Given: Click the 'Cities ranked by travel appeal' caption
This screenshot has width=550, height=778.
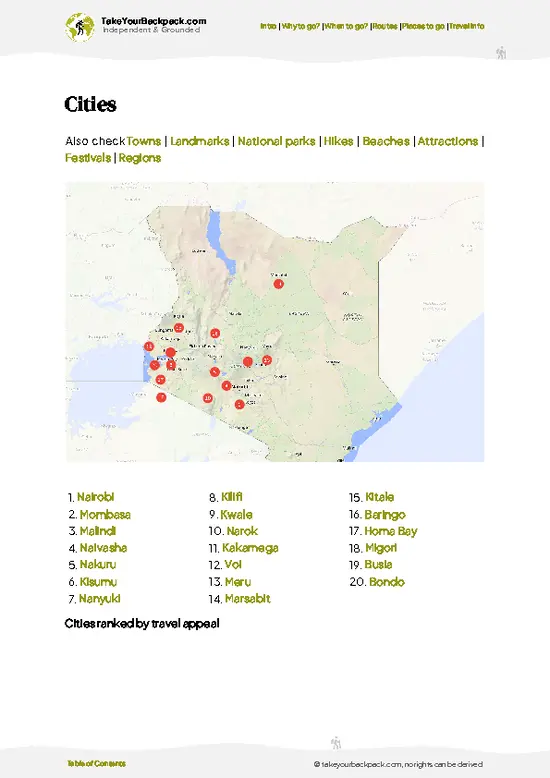Looking at the screenshot, I should (x=142, y=624).
